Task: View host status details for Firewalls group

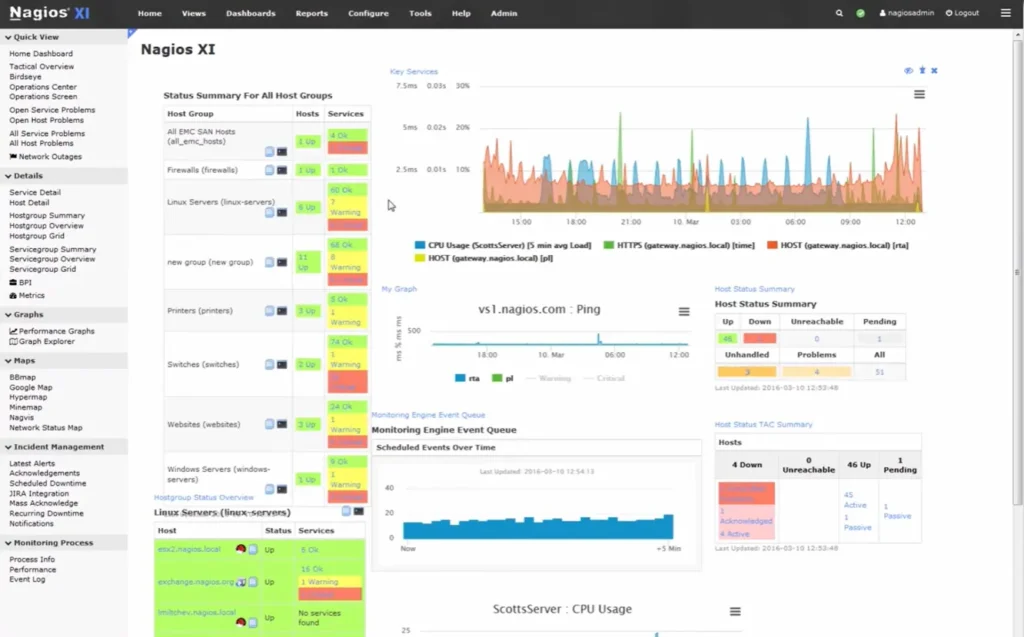Action: (269, 170)
